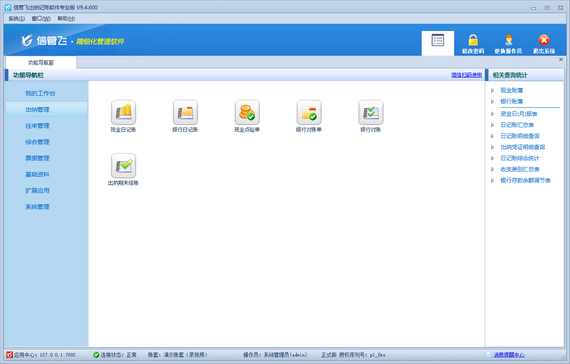Expand the arrow beside 日记账汇总表

coord(493,125)
